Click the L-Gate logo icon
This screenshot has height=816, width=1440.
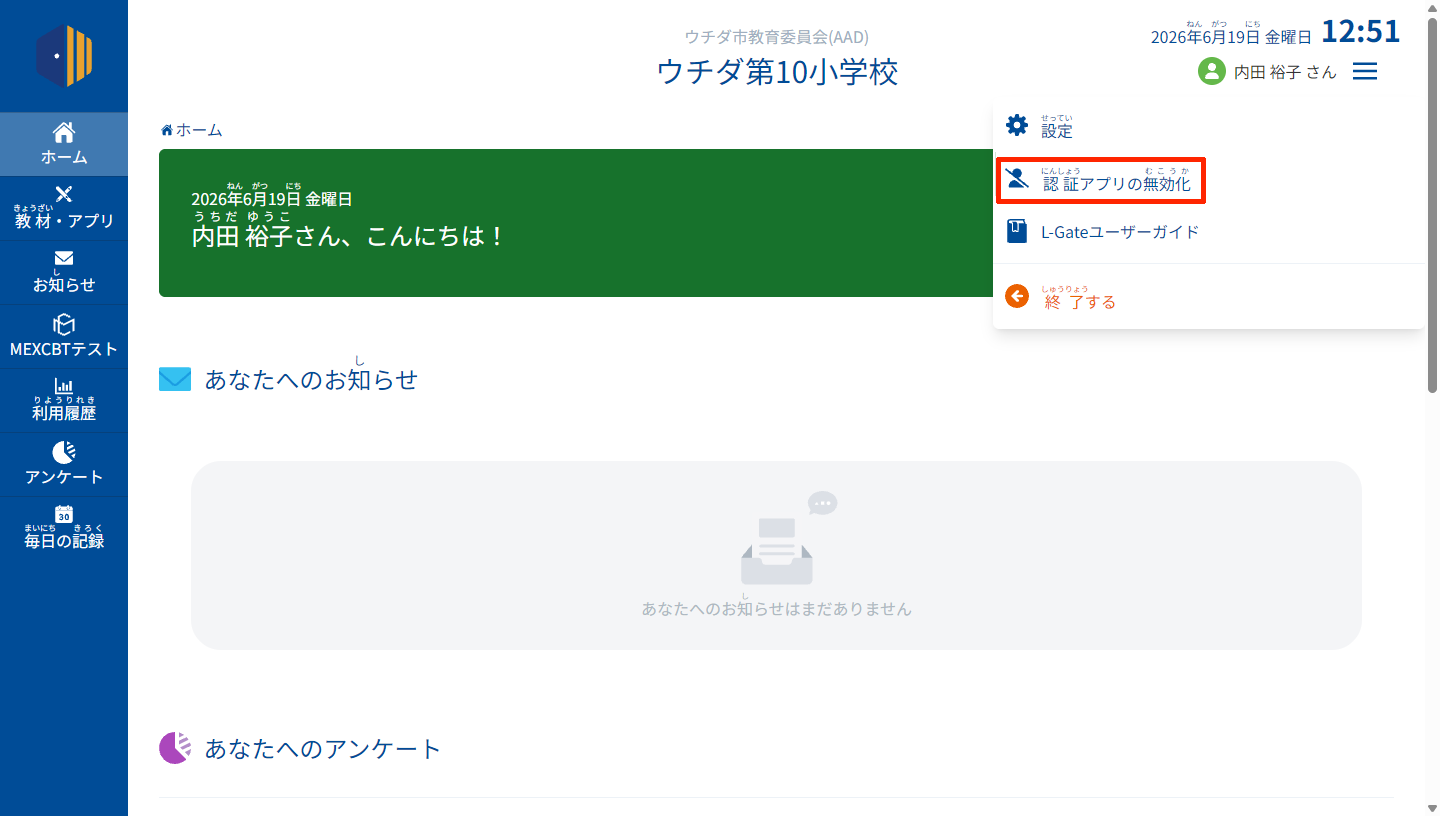[x=64, y=56]
